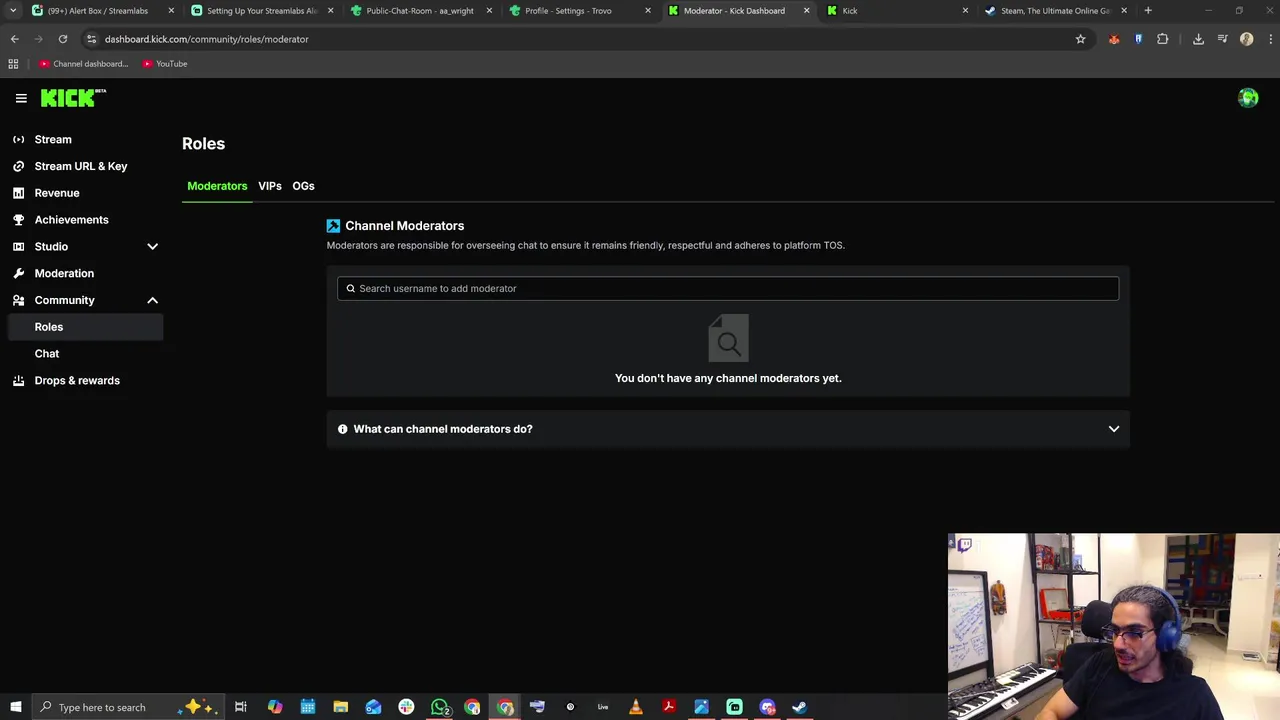Switch to the Moderators tab
1280x720 pixels.
tap(217, 186)
